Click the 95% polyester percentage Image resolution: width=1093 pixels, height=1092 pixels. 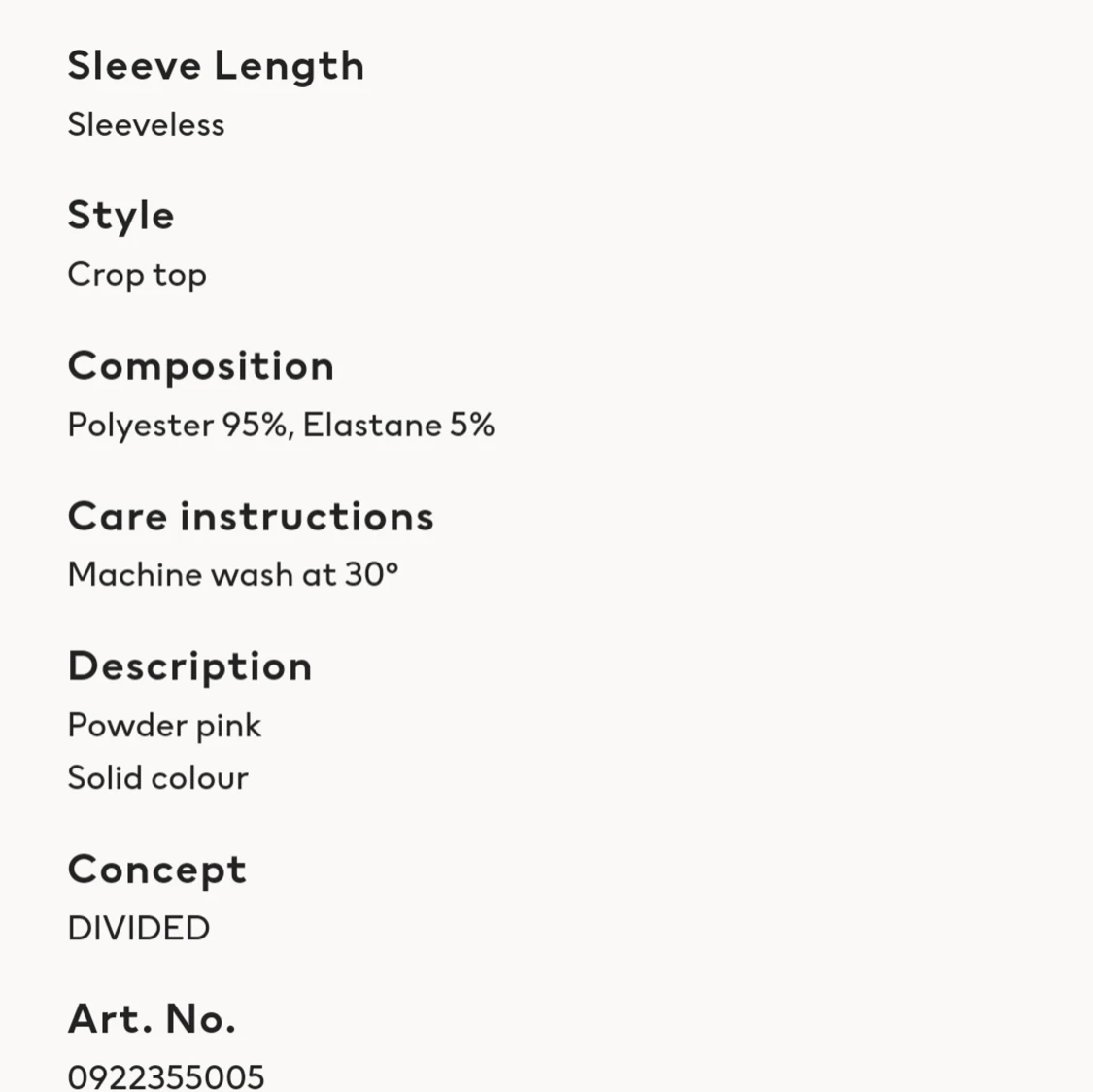pos(256,426)
